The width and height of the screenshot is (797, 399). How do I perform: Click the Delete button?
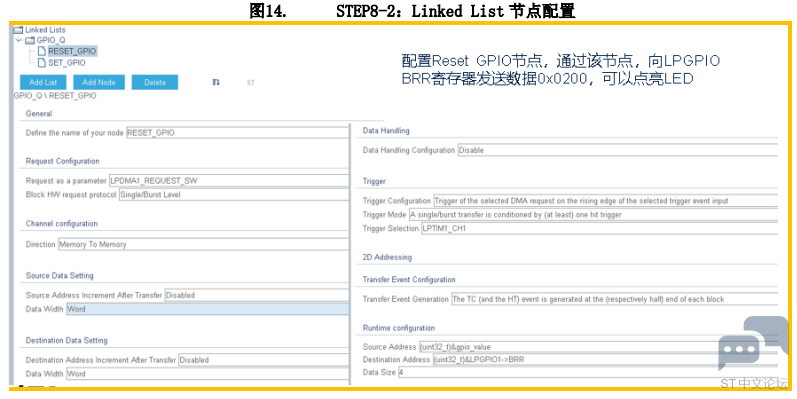[x=155, y=82]
